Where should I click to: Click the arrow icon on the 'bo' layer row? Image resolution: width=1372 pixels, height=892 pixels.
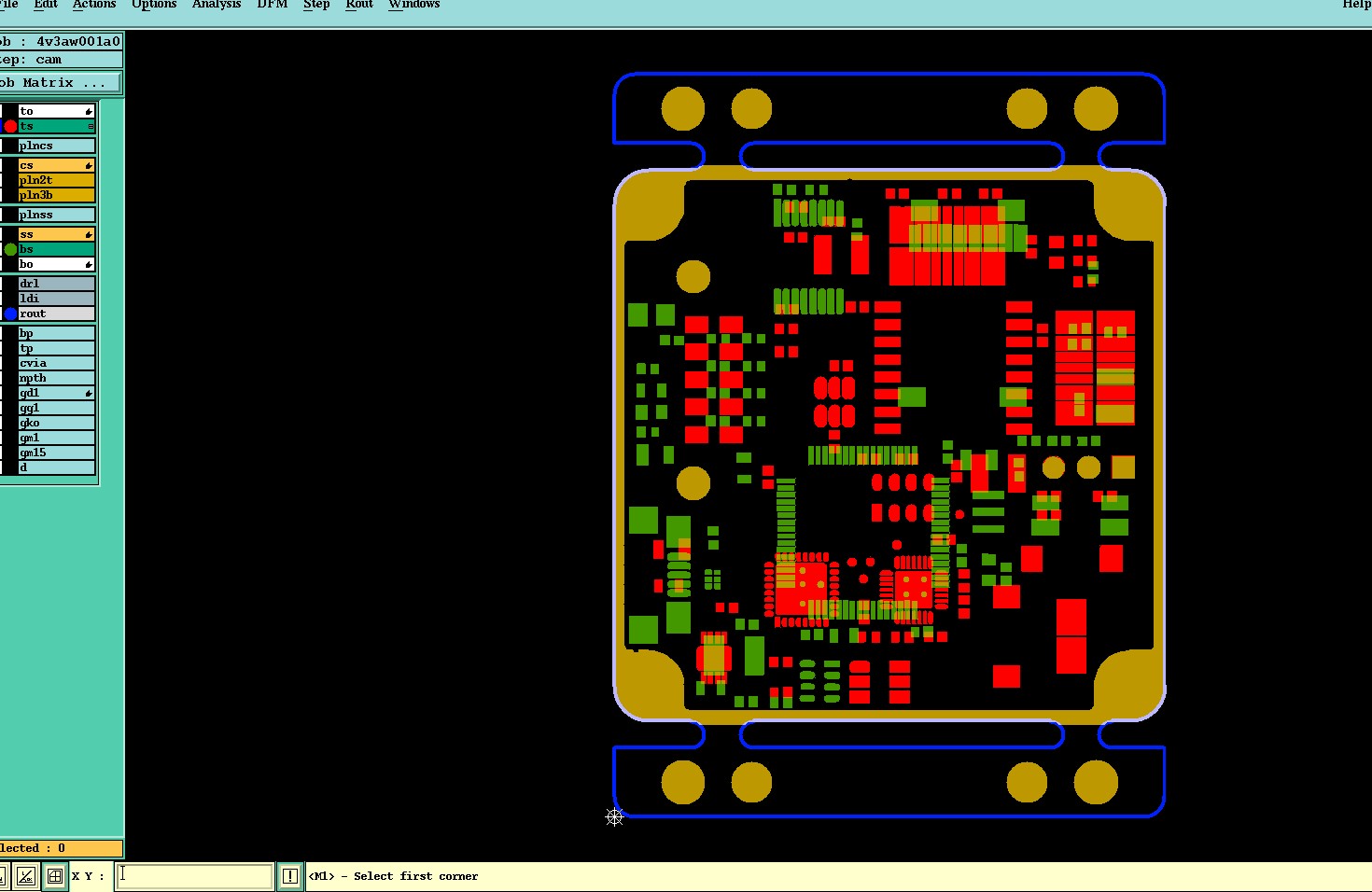pyautogui.click(x=89, y=264)
